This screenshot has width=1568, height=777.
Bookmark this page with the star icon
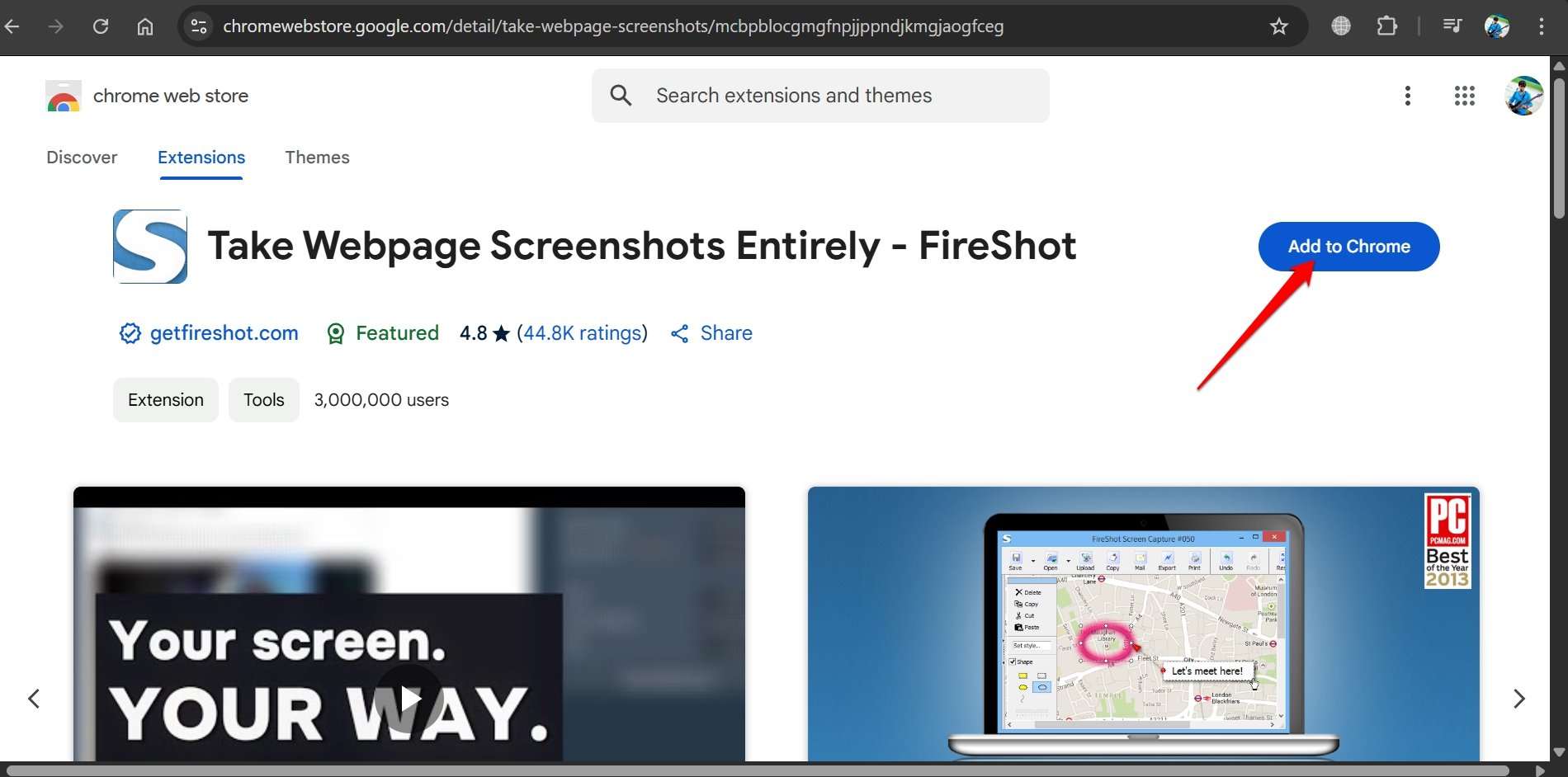[x=1279, y=26]
